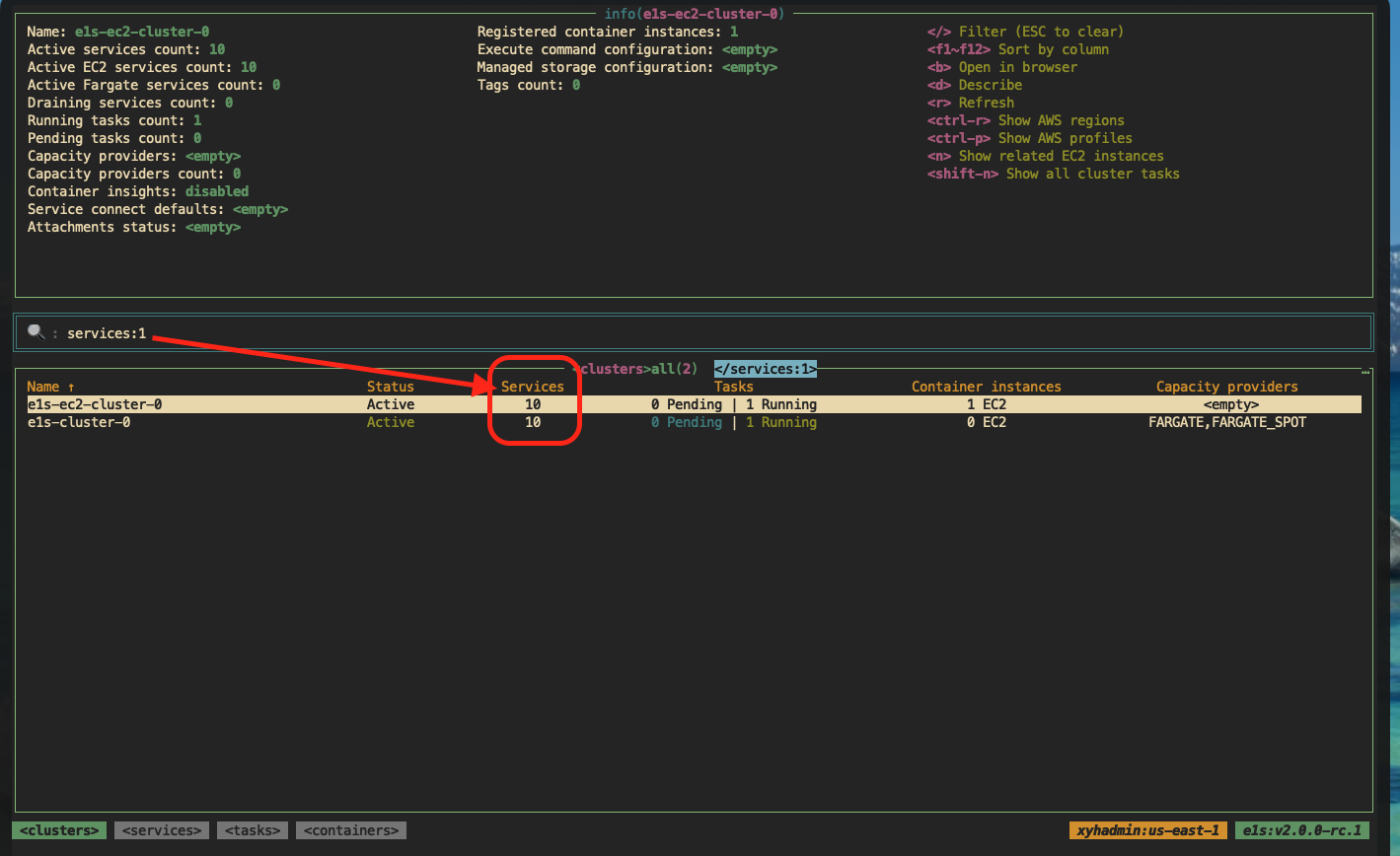This screenshot has width=1400, height=856.
Task: Sort by the Status column header
Action: [391, 387]
